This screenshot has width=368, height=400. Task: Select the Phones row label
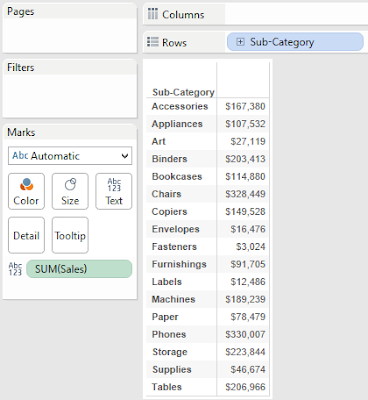click(169, 334)
